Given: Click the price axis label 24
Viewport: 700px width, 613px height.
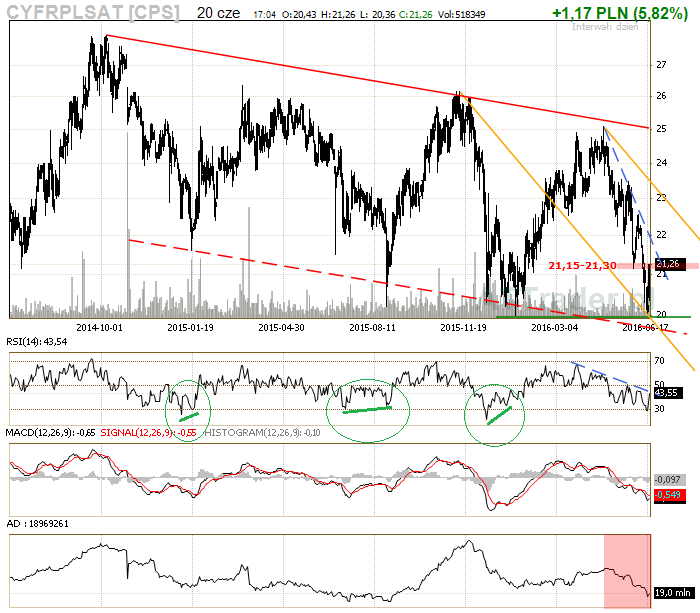Looking at the screenshot, I should tap(661, 163).
